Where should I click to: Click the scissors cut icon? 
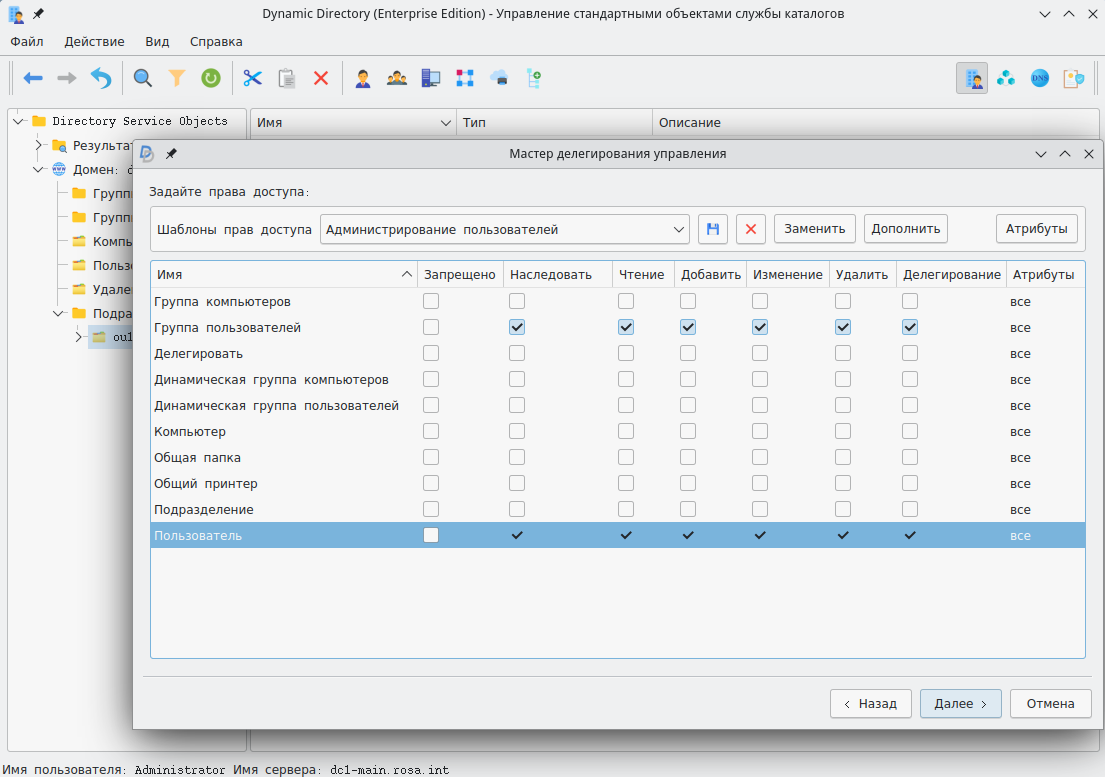[252, 78]
